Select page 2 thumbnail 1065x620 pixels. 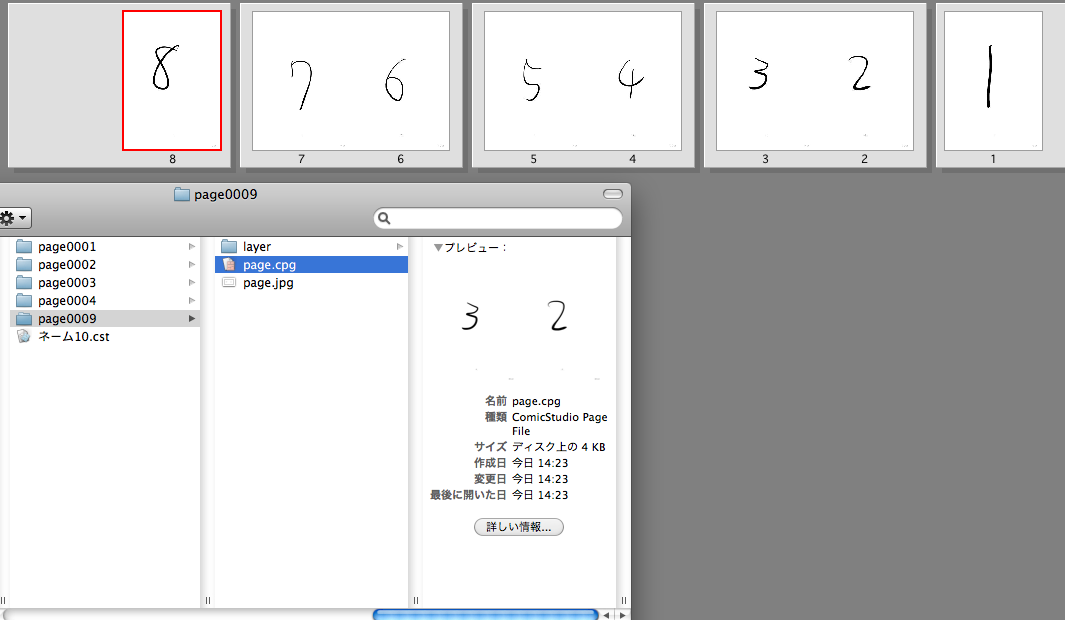coord(864,81)
